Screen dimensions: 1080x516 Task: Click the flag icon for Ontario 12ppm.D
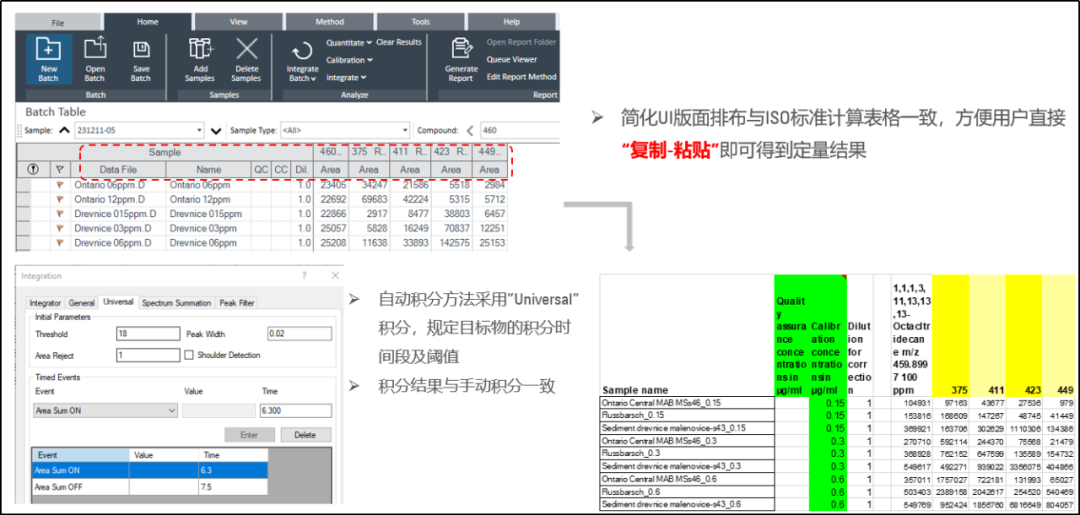click(60, 199)
